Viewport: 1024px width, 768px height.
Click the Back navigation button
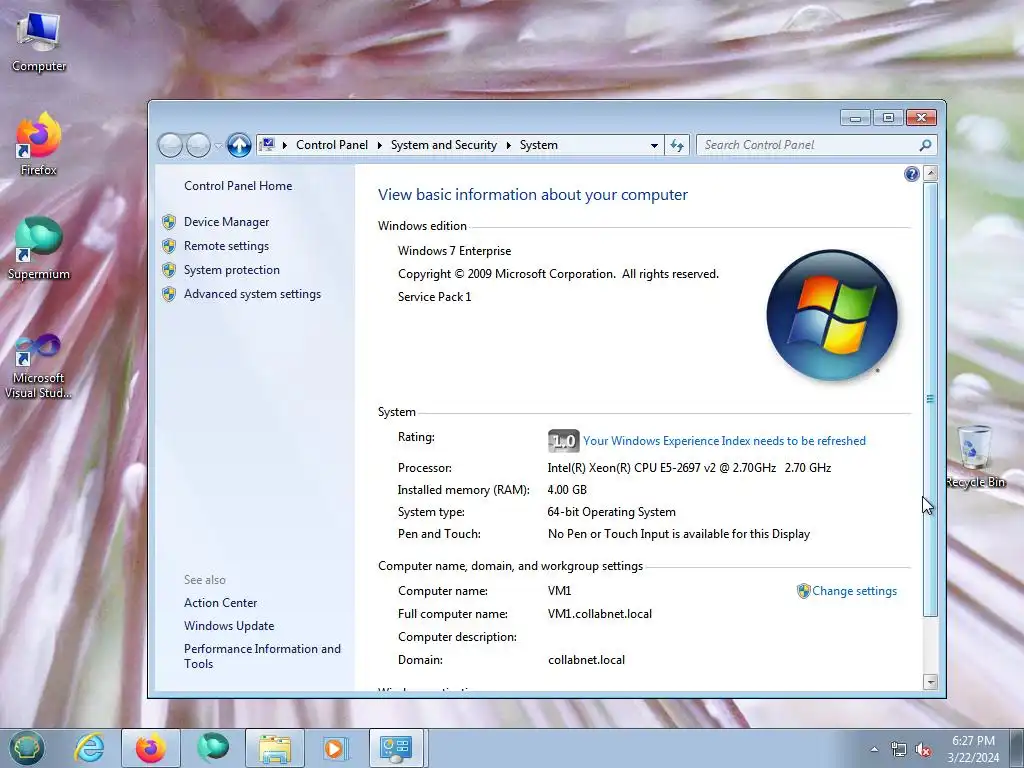[x=170, y=145]
